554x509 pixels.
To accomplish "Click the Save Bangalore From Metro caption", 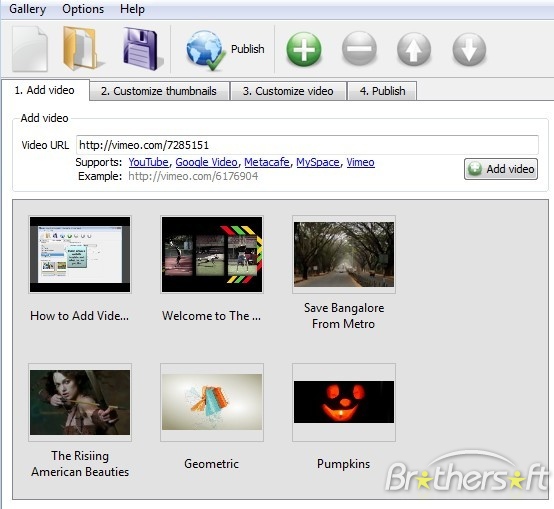I will 344,316.
